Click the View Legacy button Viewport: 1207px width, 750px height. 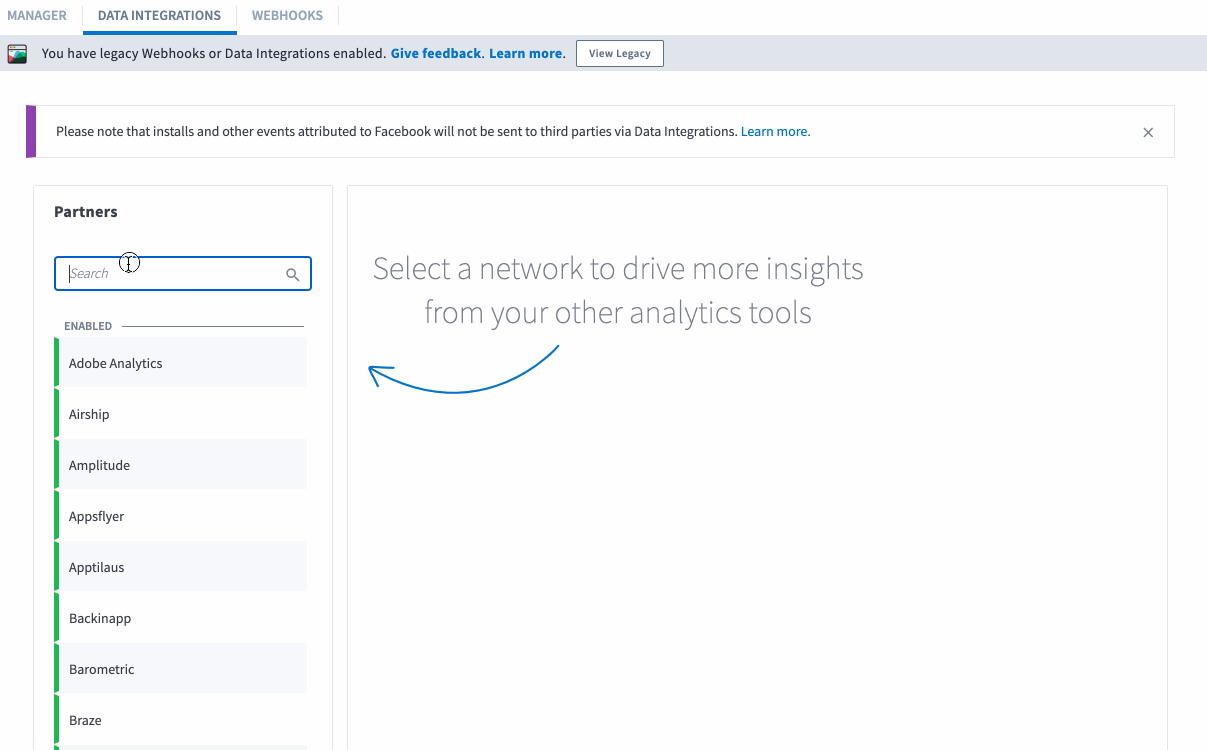click(x=620, y=54)
